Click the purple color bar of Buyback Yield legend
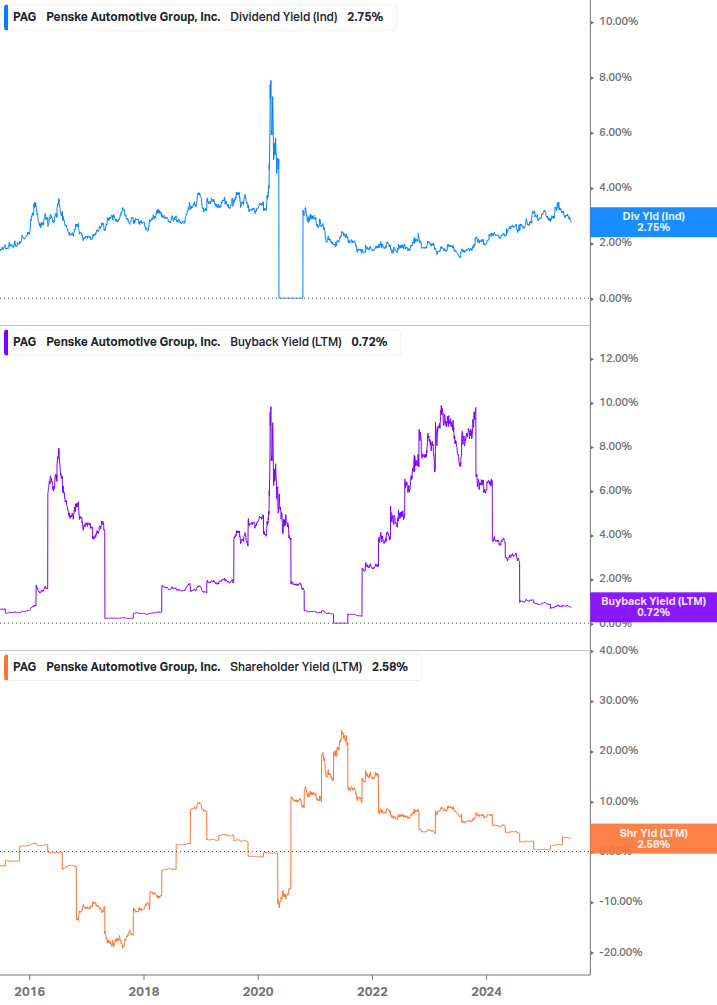This screenshot has width=717, height=1005. pos(6,342)
